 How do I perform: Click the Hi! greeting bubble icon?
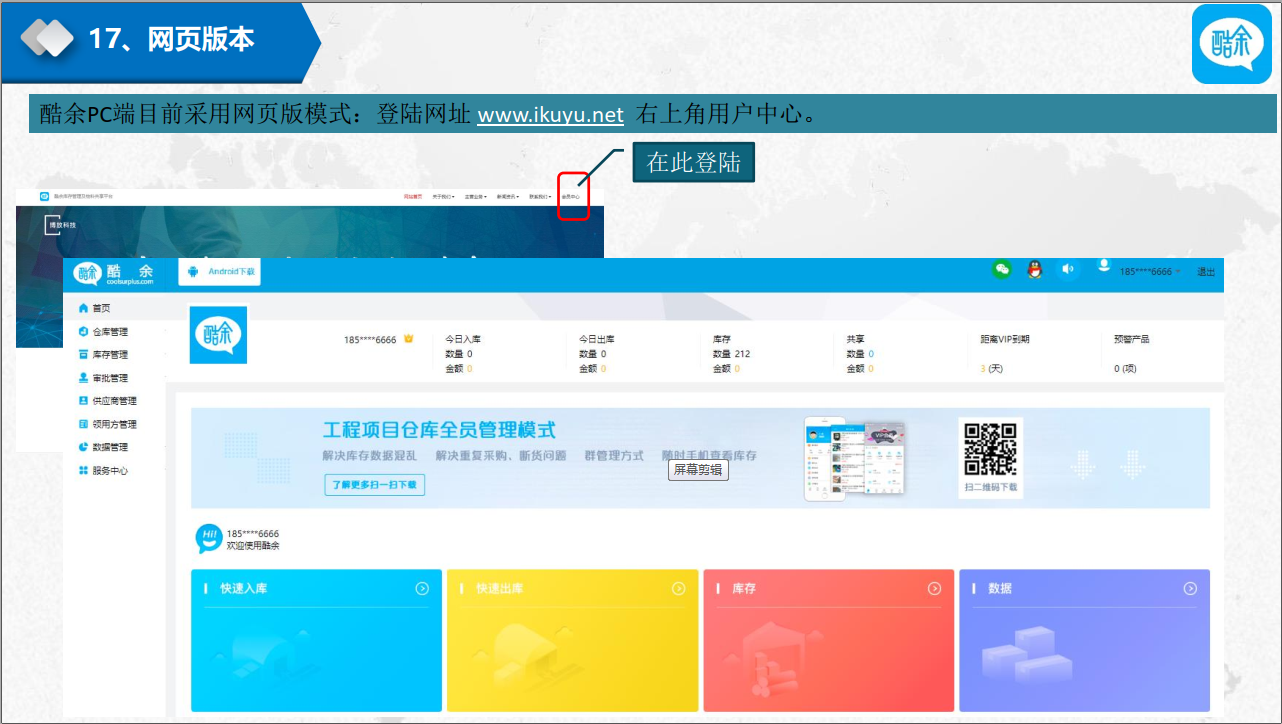[209, 539]
